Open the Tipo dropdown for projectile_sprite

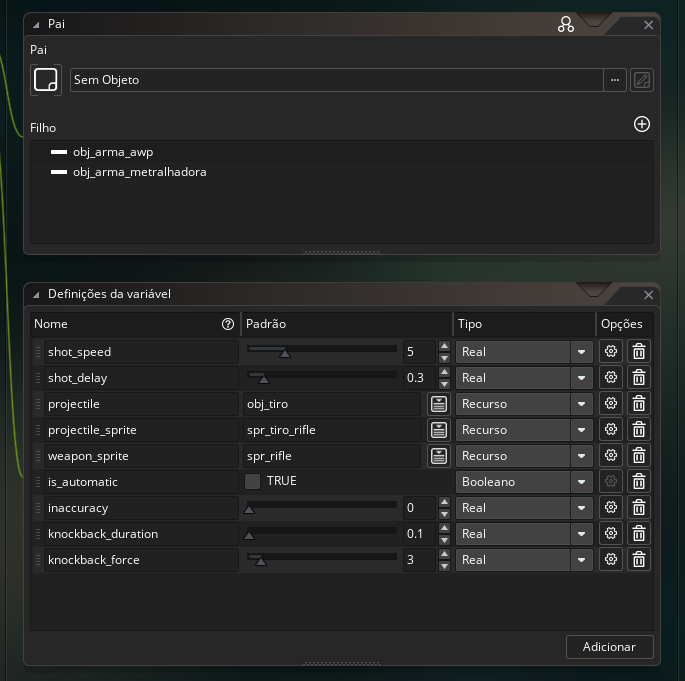tap(581, 430)
